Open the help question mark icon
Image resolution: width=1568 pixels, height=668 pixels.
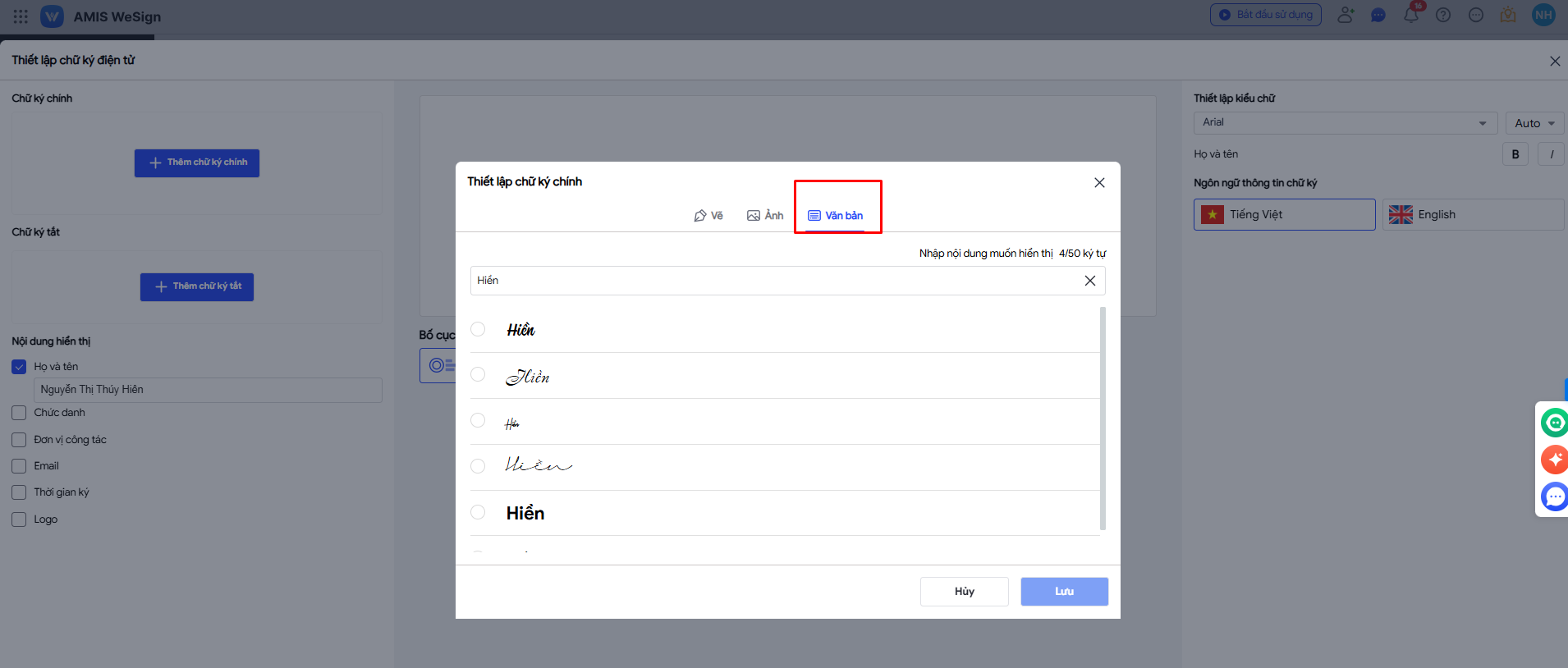[1443, 15]
